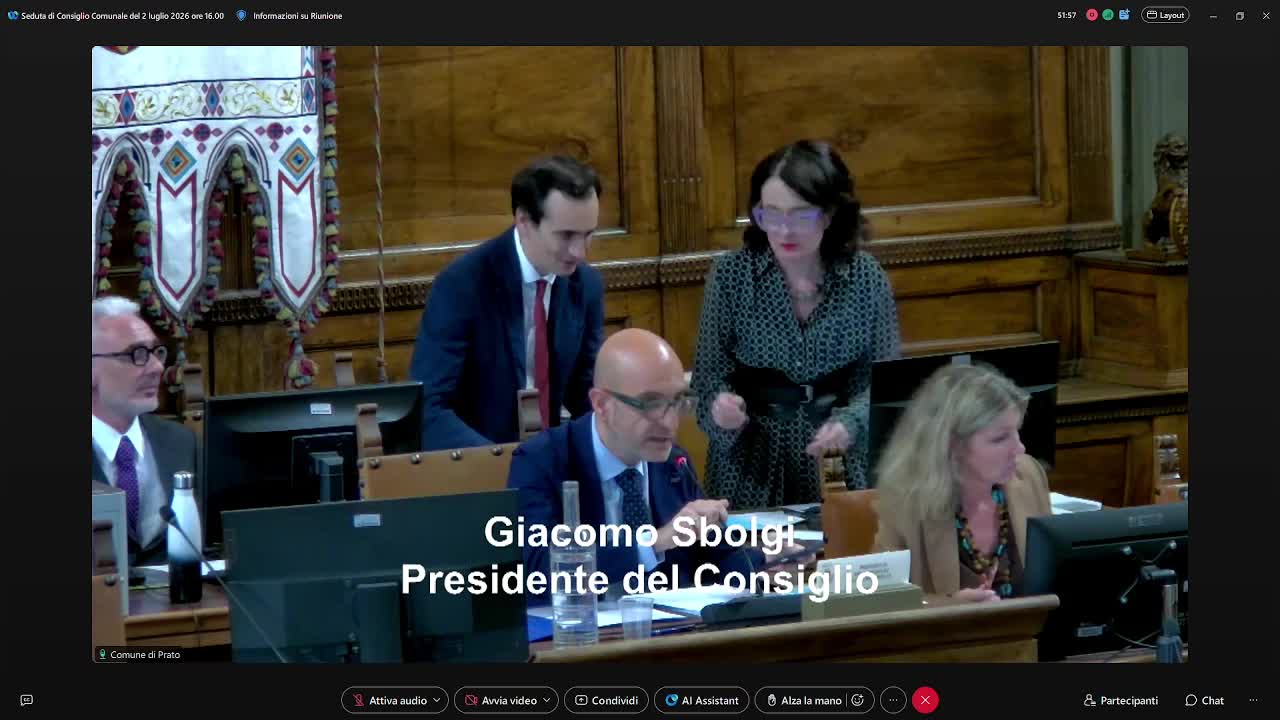This screenshot has height=720, width=1280.
Task: Open the Chat panel
Action: coord(1204,700)
